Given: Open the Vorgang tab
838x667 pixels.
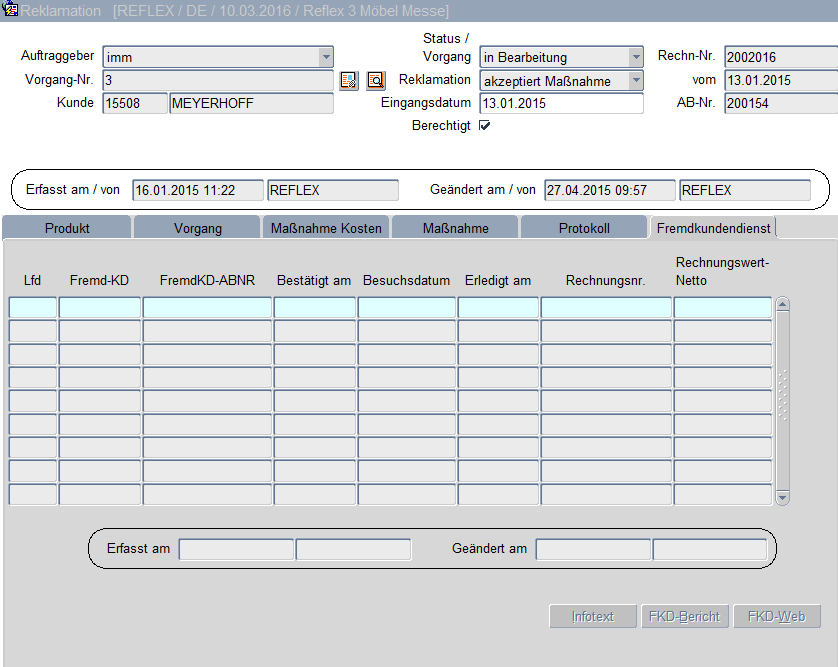Looking at the screenshot, I should point(198,228).
